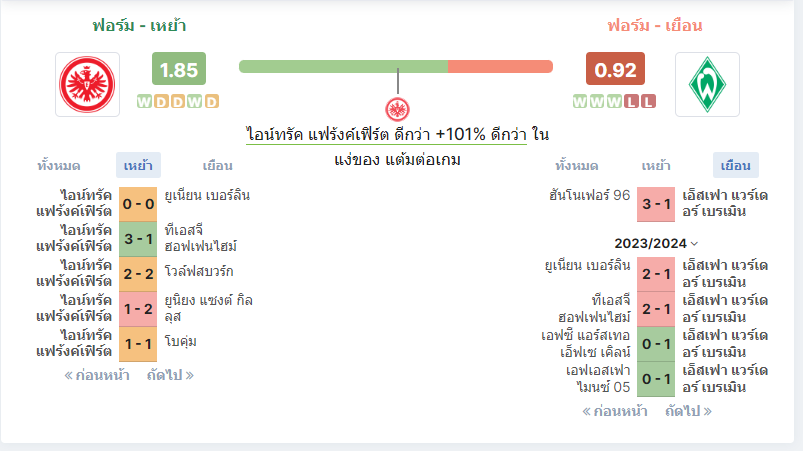Image resolution: width=803 pixels, height=451 pixels.
Task: Click last D badge in home form
Action: click(x=212, y=101)
